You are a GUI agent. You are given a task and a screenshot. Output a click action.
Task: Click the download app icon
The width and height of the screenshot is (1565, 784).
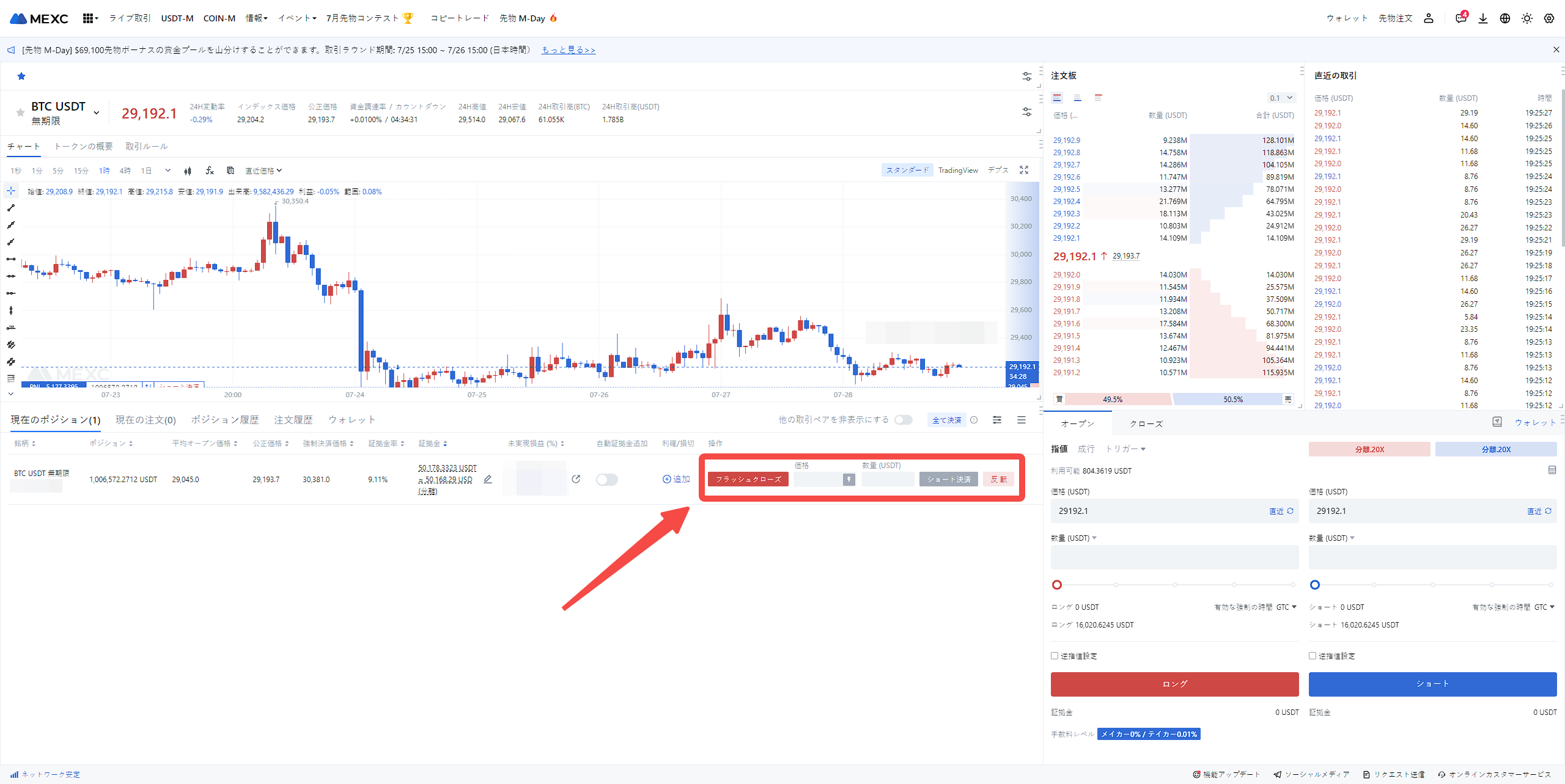[x=1483, y=18]
